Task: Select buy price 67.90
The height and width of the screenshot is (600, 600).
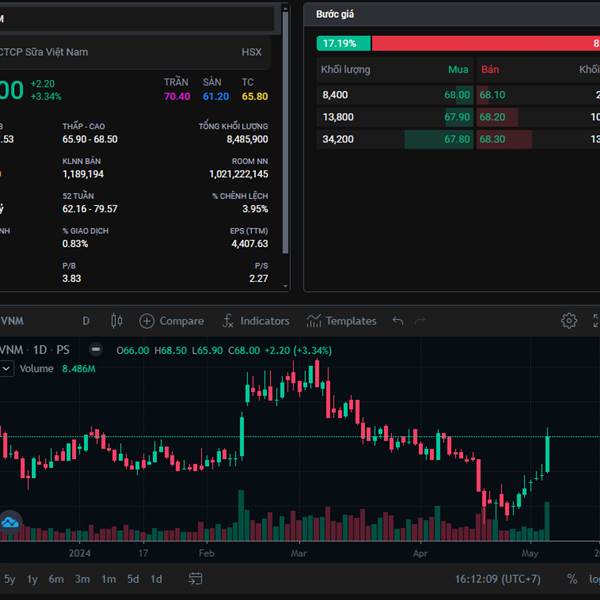Action: point(457,117)
